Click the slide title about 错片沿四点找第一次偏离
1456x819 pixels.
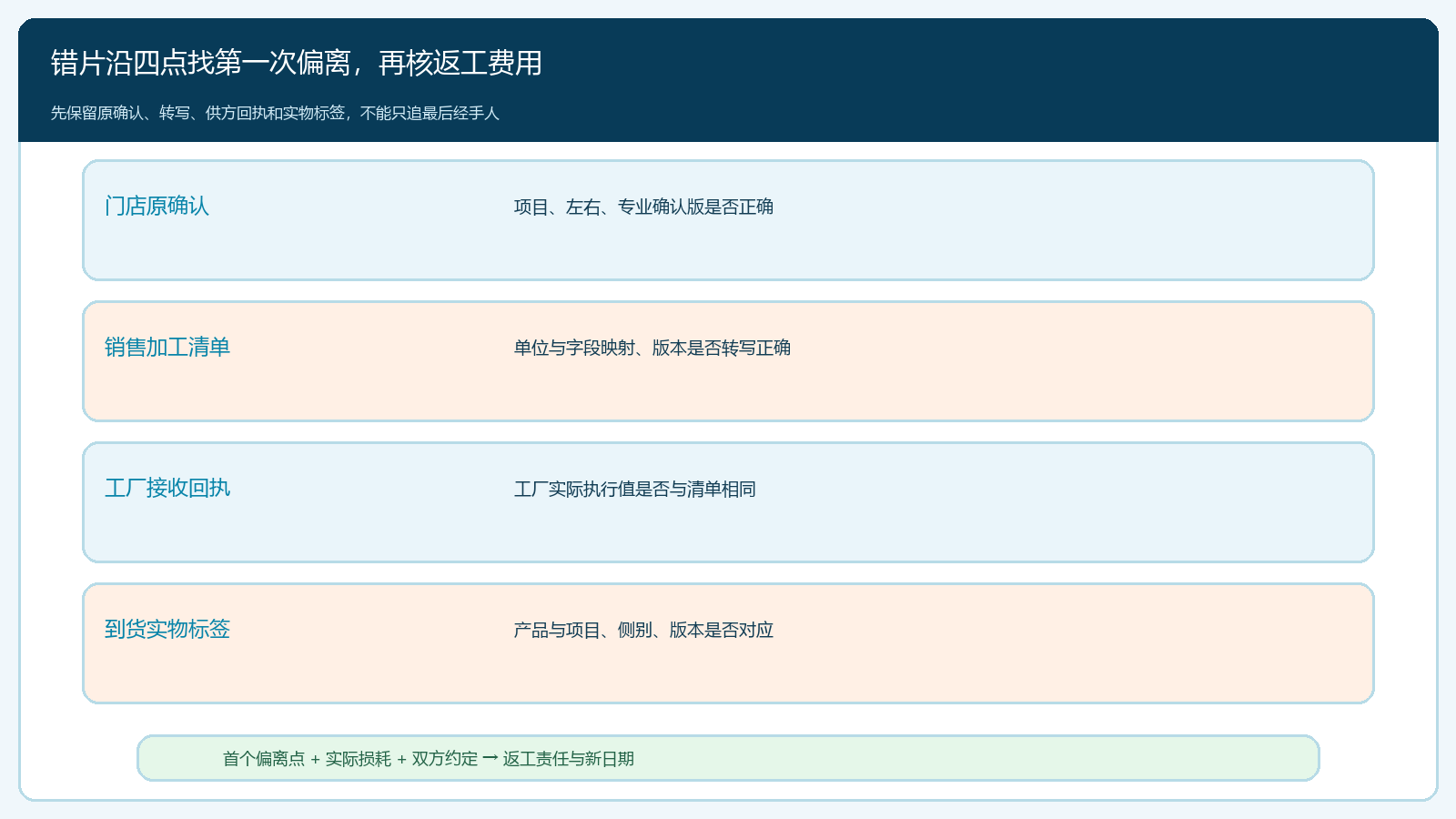click(297, 63)
